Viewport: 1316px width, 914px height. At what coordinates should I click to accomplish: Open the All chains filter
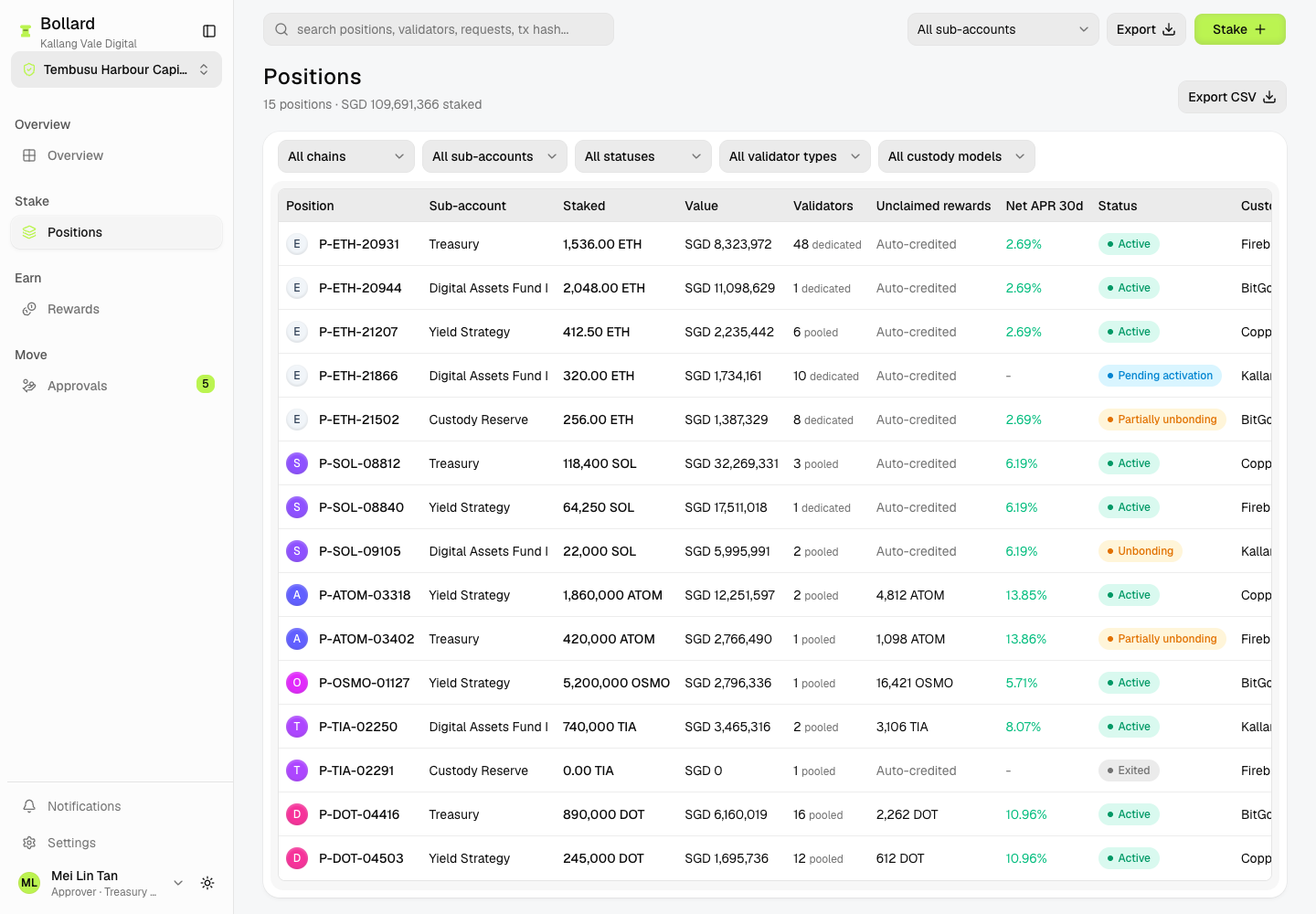click(x=346, y=156)
